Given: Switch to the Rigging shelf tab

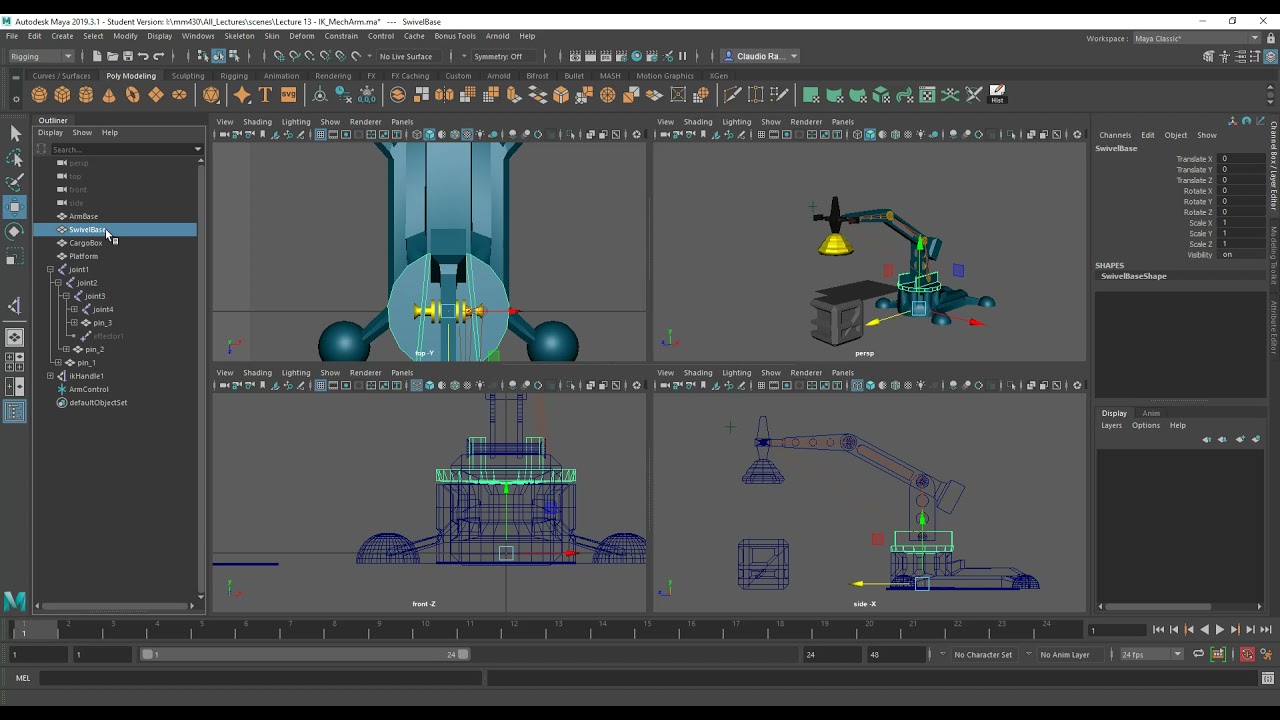Looking at the screenshot, I should [234, 76].
